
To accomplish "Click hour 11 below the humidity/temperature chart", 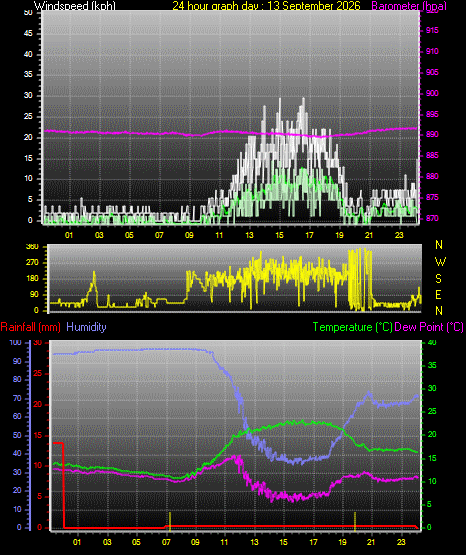I will tap(224, 542).
